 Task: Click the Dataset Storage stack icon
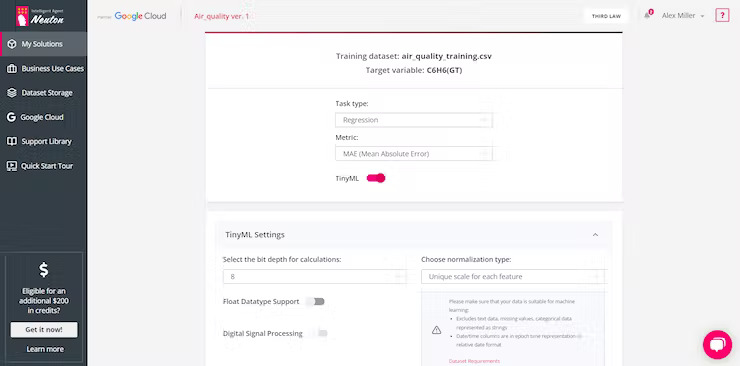[12, 93]
